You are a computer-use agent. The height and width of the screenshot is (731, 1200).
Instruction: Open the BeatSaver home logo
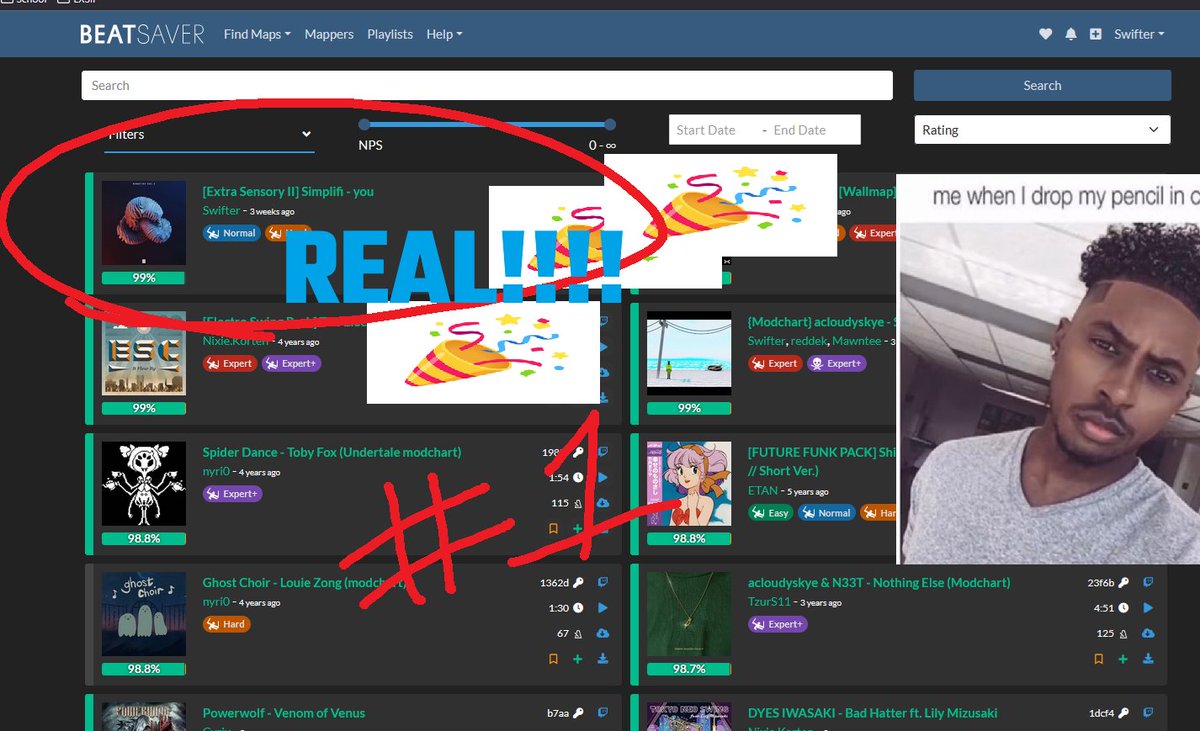[x=142, y=34]
